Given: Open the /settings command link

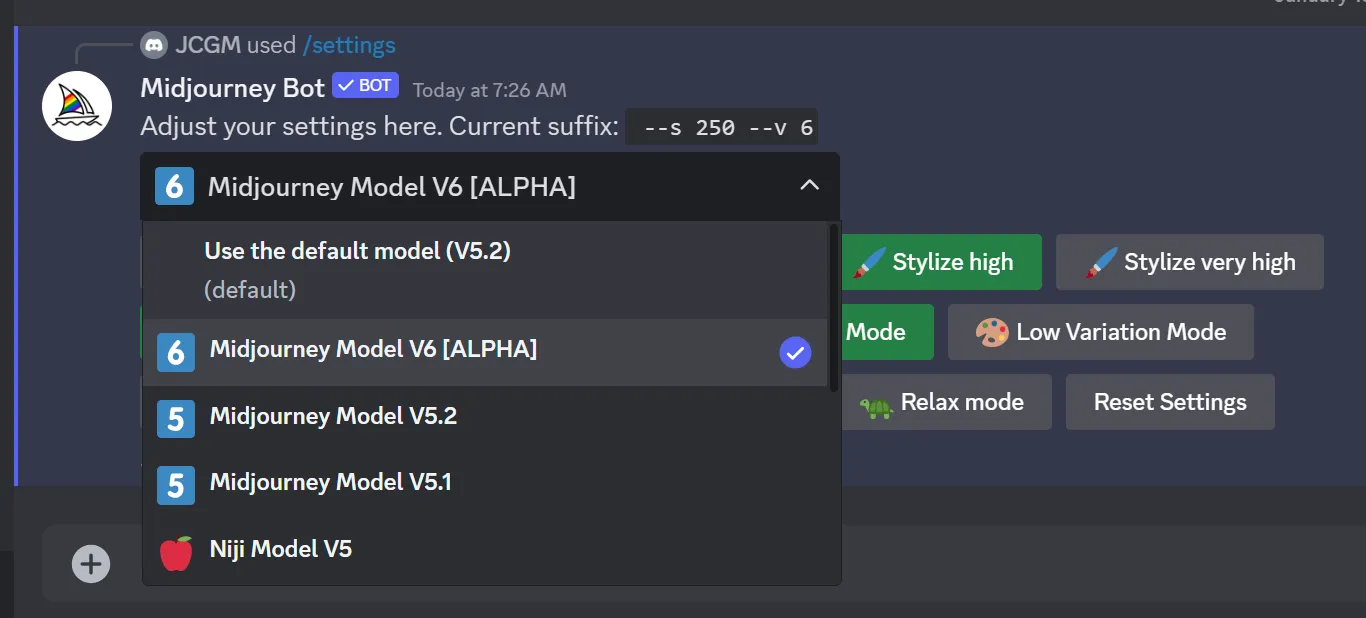Looking at the screenshot, I should [x=349, y=45].
